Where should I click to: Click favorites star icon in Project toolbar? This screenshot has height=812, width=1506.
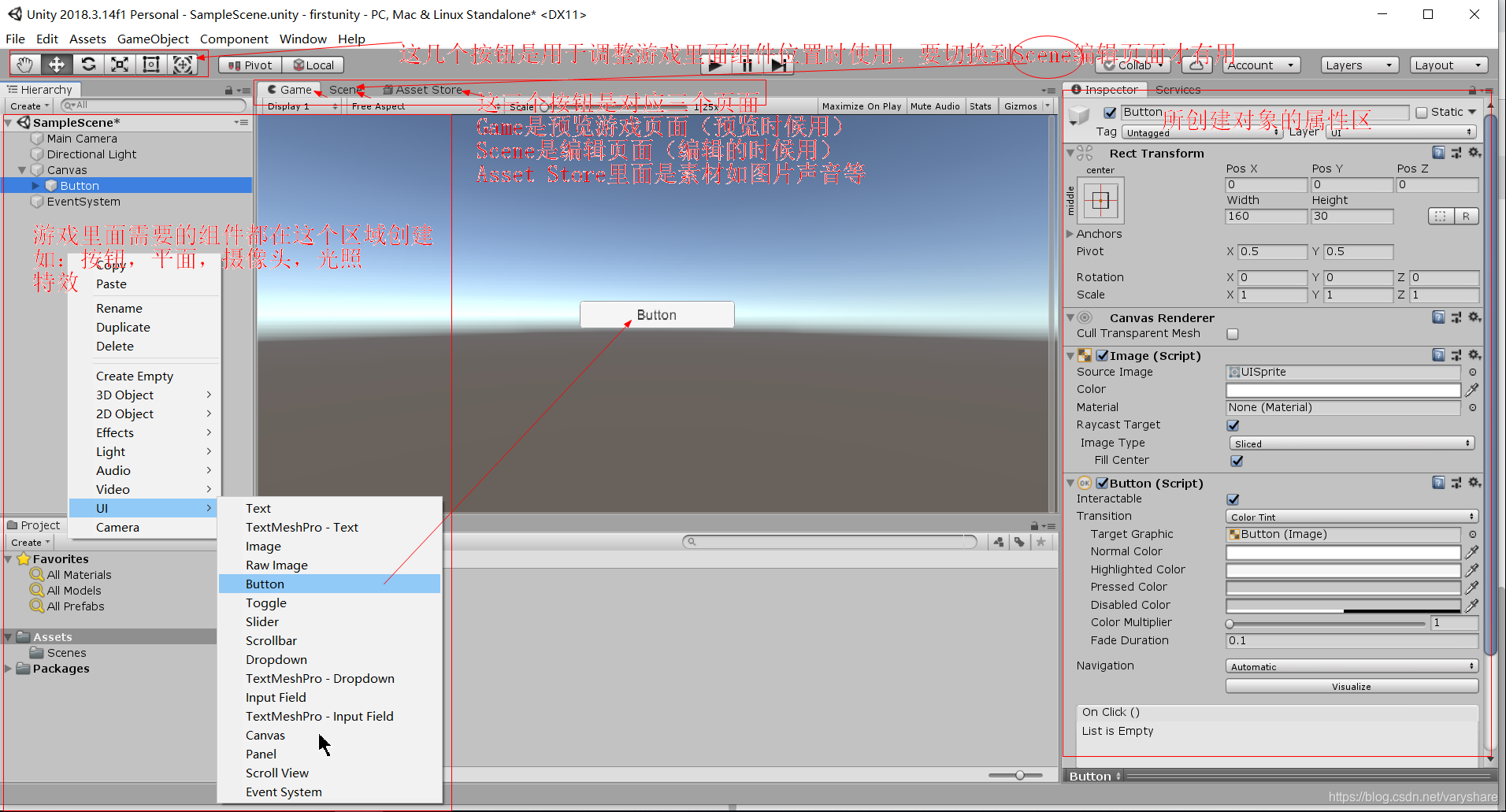point(1040,542)
